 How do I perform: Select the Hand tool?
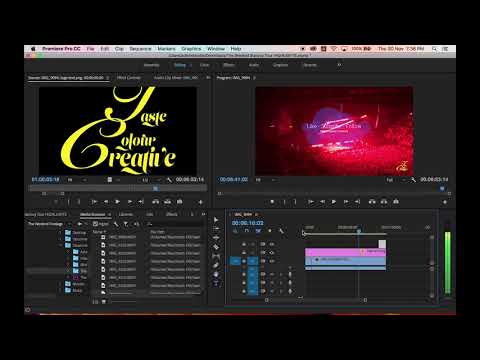point(216,274)
